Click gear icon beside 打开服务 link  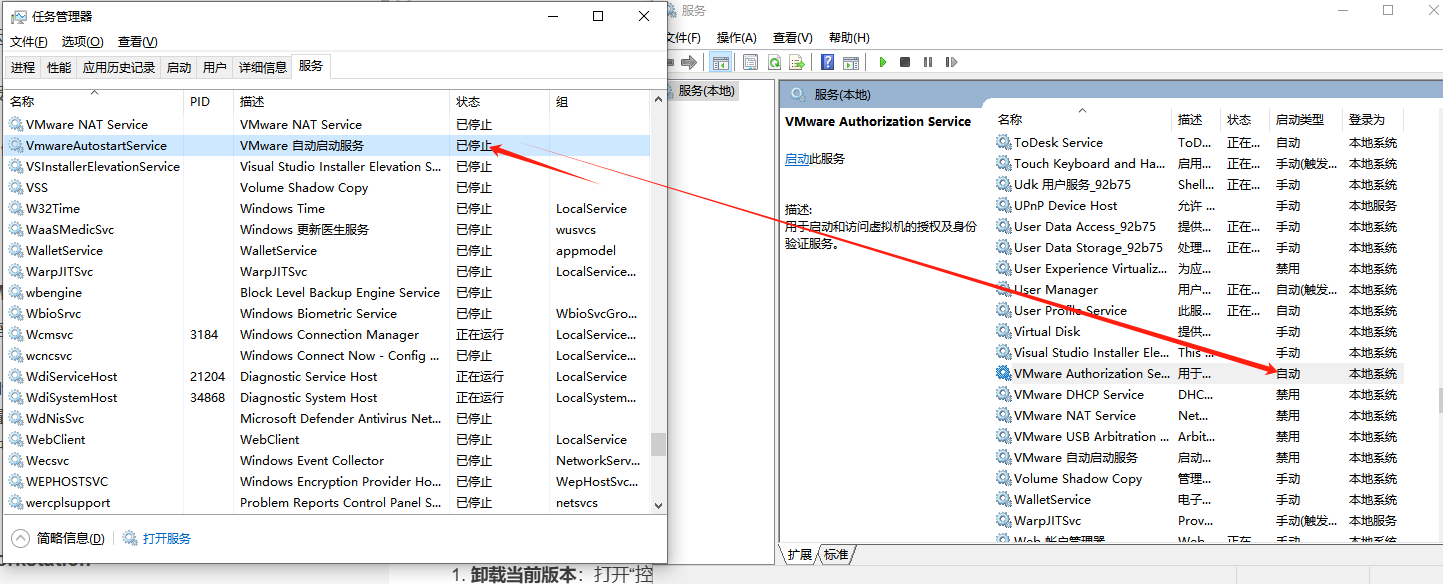pos(130,539)
